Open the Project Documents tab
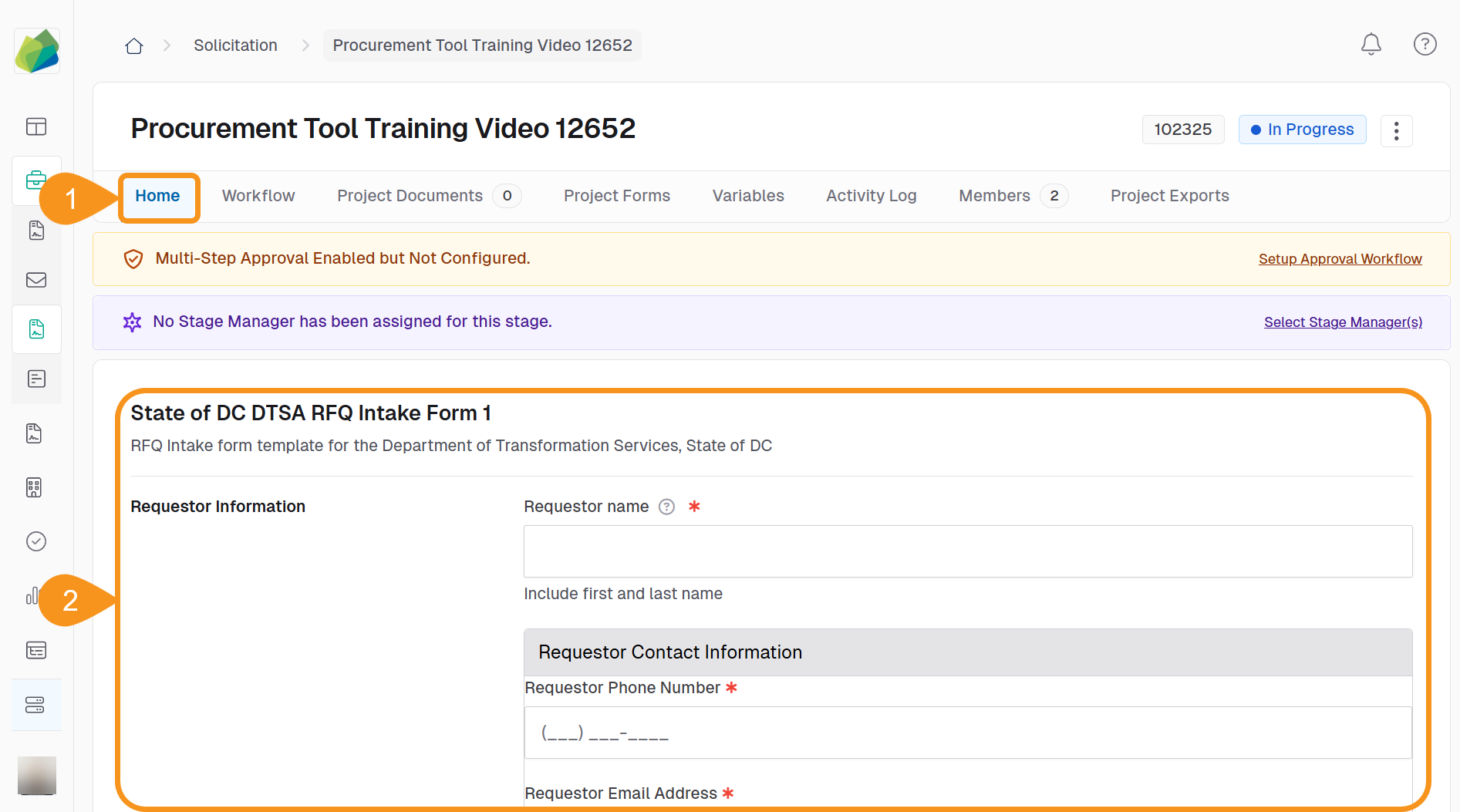 410,196
